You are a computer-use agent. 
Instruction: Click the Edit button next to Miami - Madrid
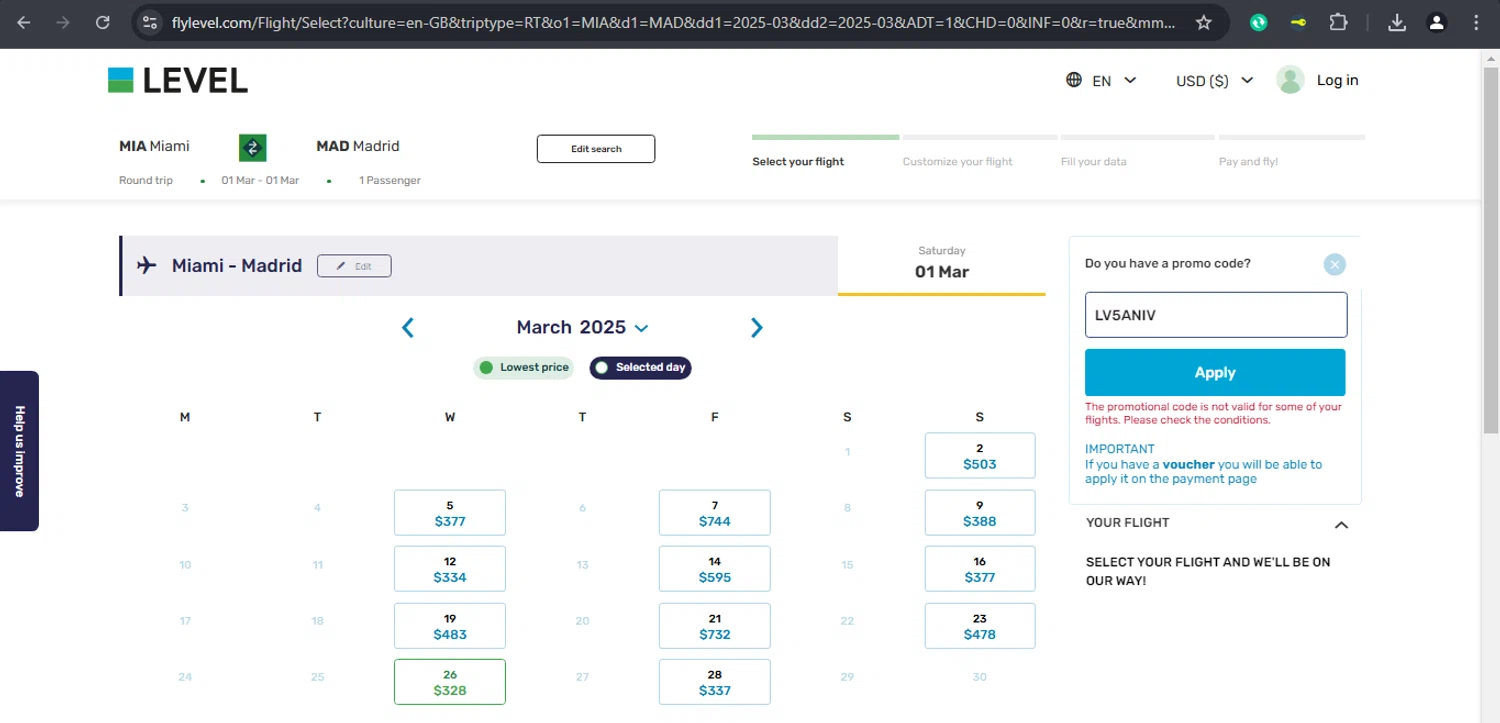[x=354, y=266]
